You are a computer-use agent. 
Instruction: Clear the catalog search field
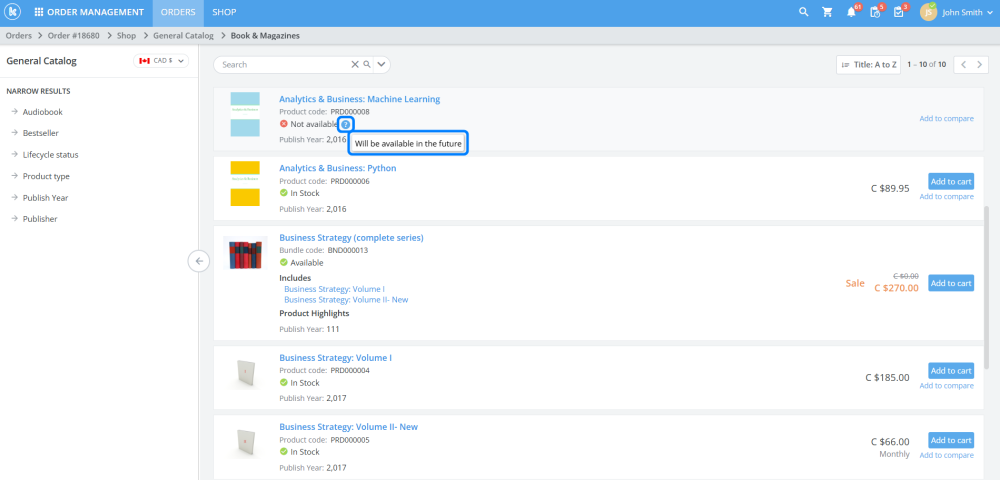point(354,64)
